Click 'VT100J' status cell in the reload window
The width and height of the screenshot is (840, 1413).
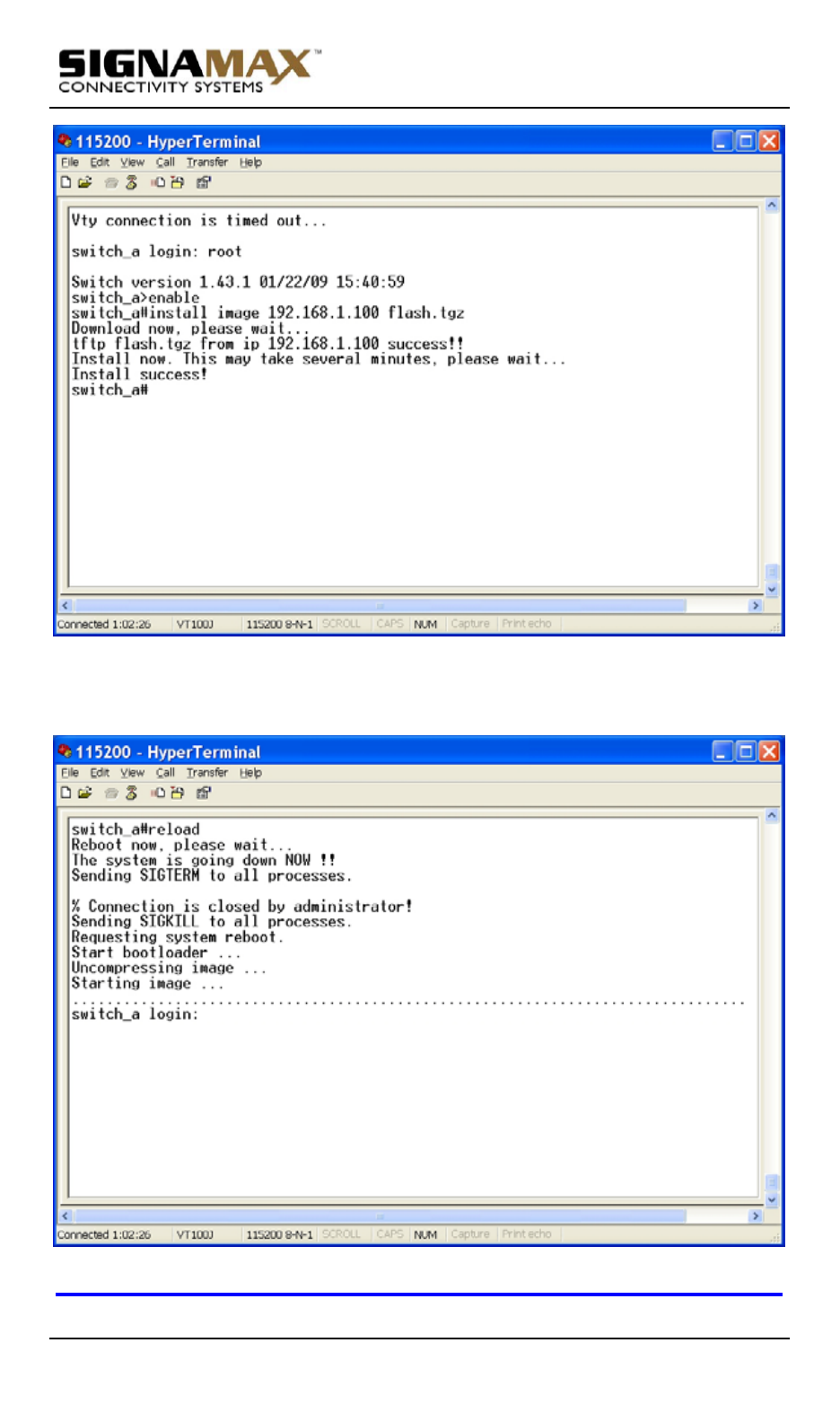tap(195, 1235)
